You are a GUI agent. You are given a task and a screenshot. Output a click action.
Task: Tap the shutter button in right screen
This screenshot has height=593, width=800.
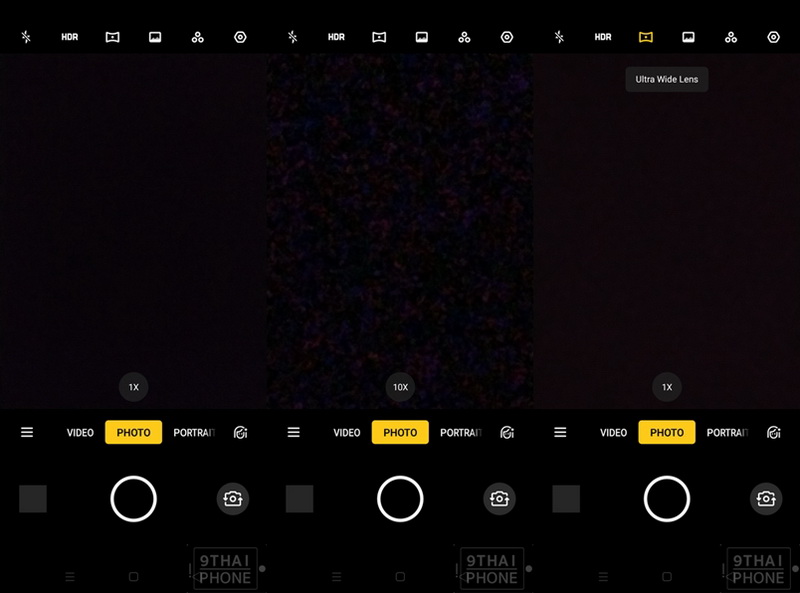click(667, 499)
